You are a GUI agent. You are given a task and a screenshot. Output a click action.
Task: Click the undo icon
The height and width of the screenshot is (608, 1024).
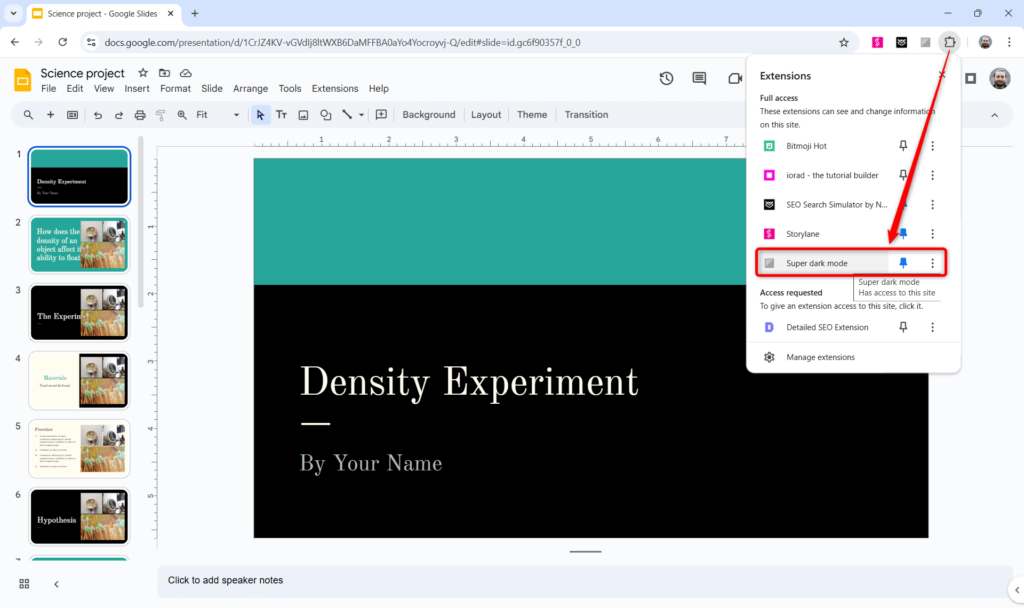[97, 114]
